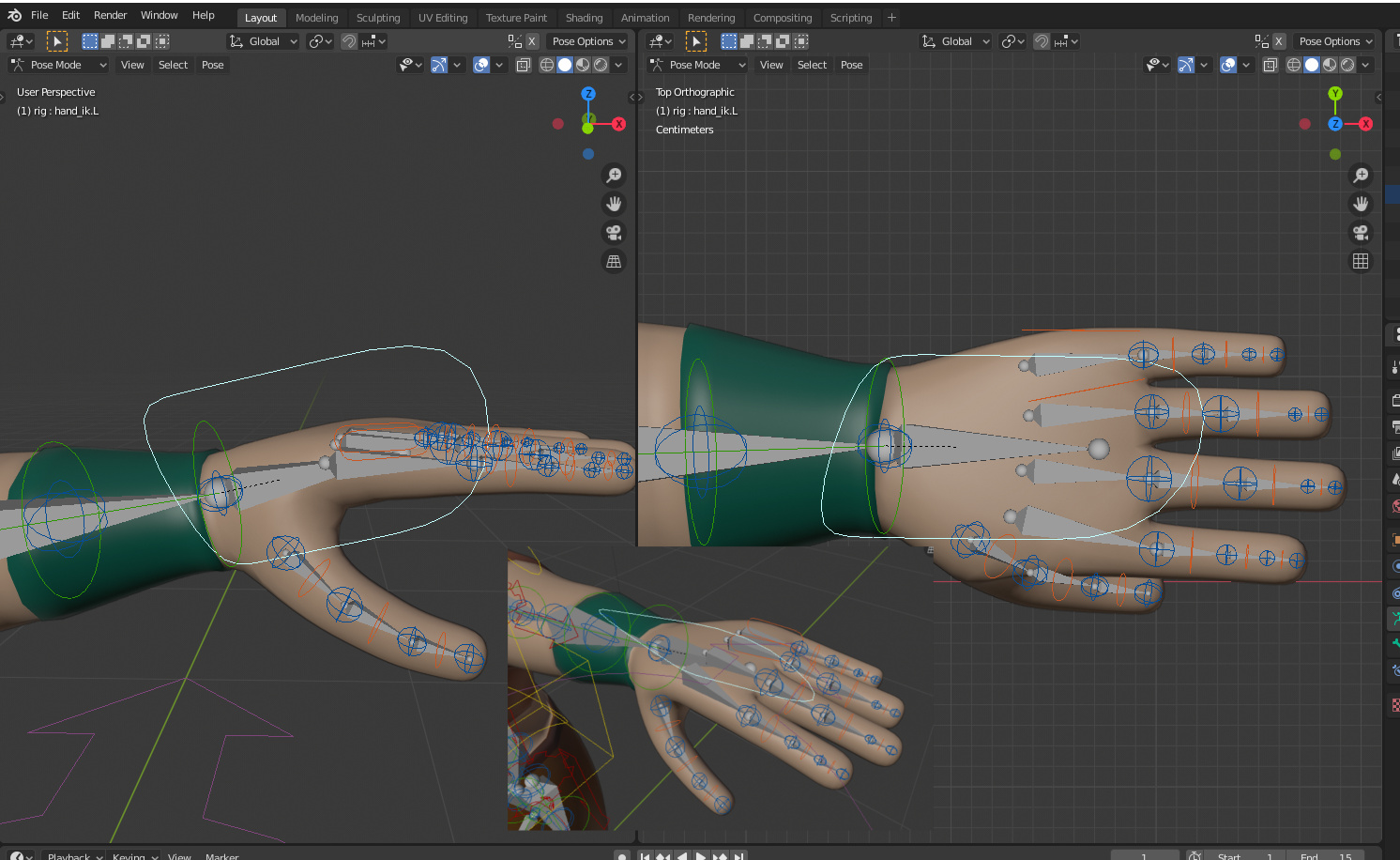The height and width of the screenshot is (860, 1400).
Task: Open left viewport pivot point dropdown
Action: click(x=320, y=41)
